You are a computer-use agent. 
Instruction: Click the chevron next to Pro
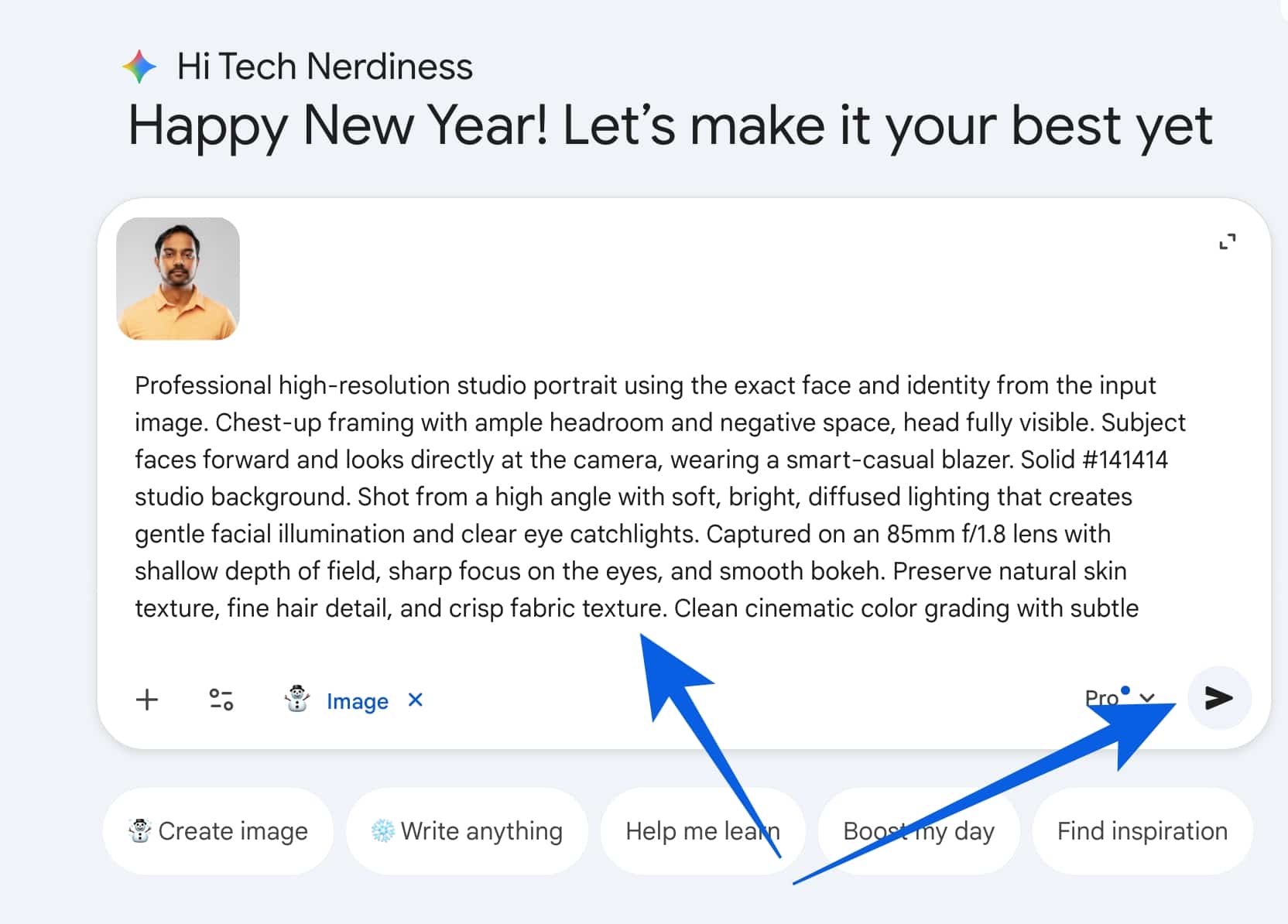1146,699
